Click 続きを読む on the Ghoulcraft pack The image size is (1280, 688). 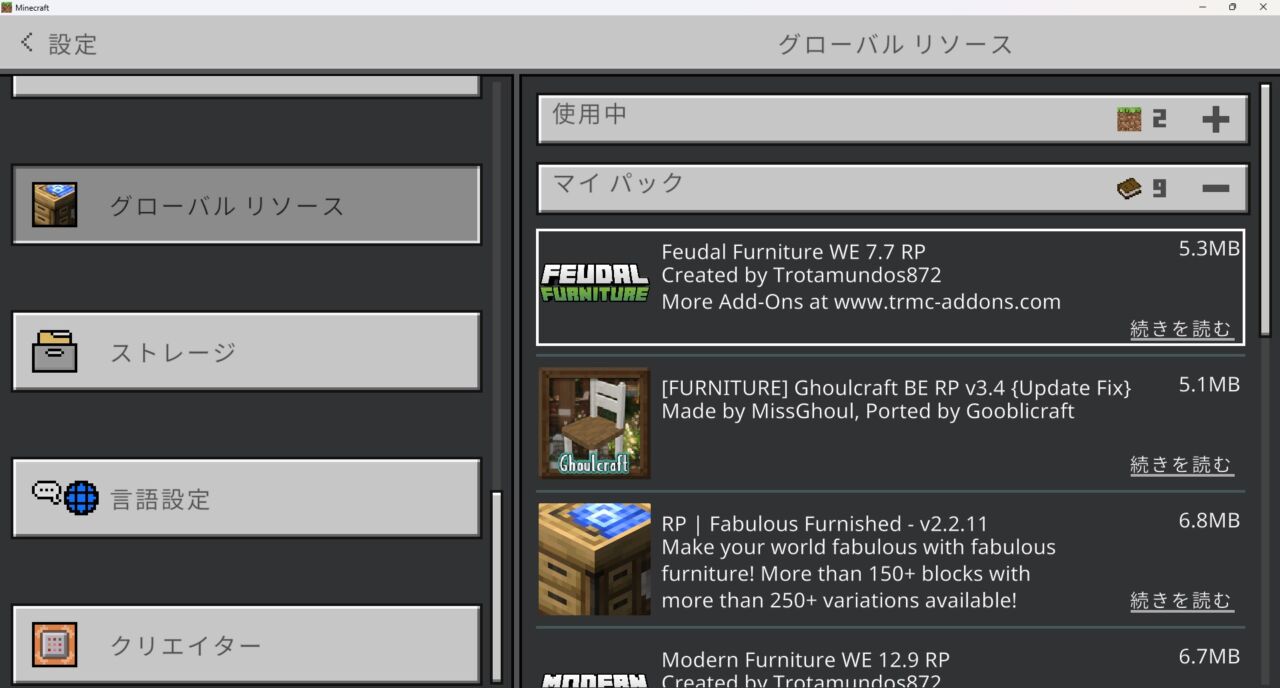click(1181, 464)
